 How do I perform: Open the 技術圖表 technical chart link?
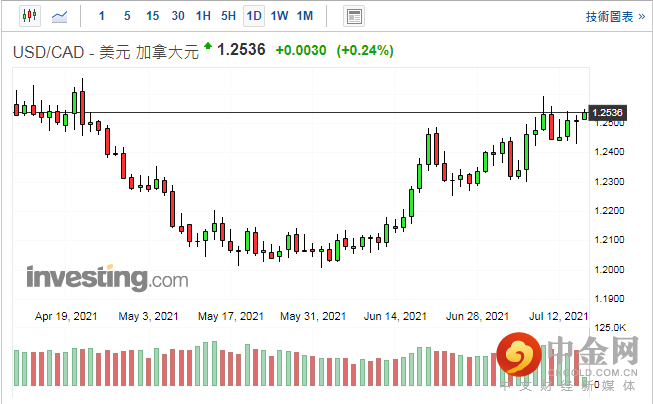(615, 17)
